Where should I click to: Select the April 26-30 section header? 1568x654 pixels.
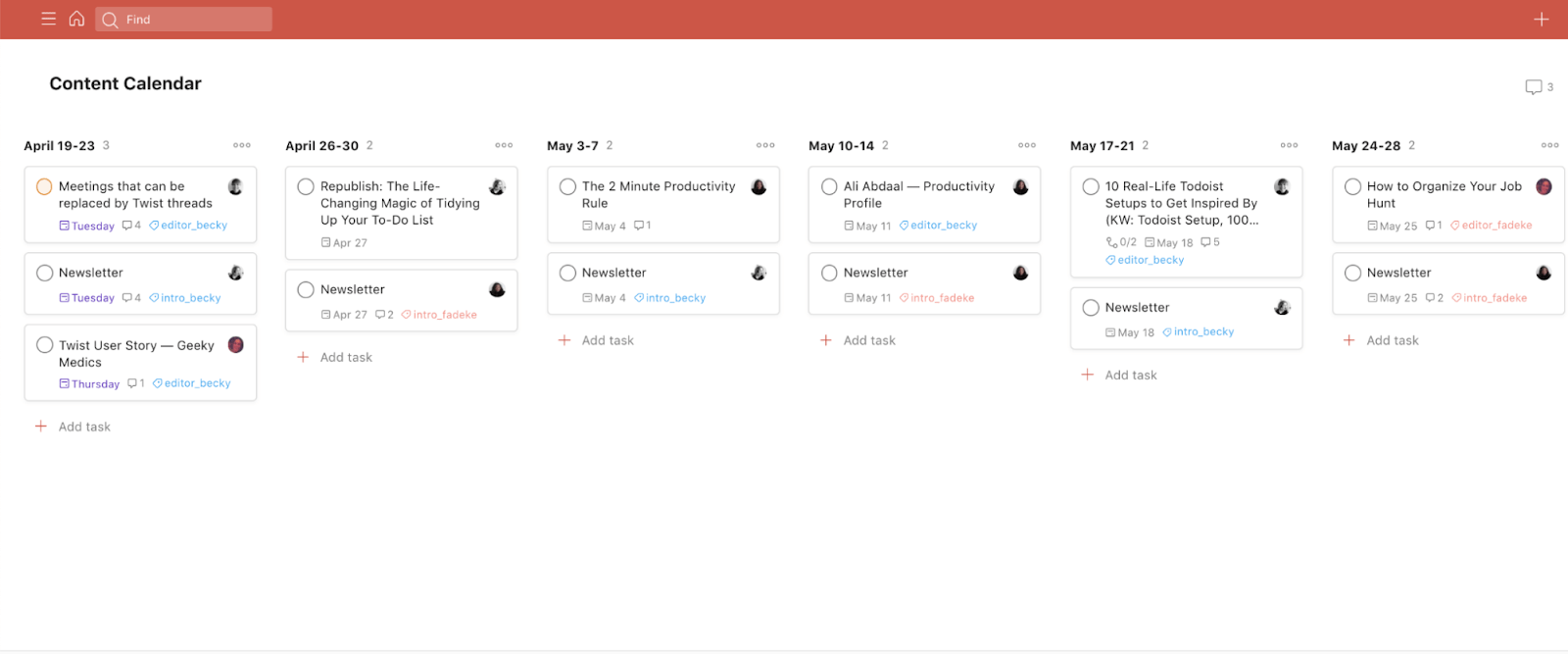coord(322,145)
